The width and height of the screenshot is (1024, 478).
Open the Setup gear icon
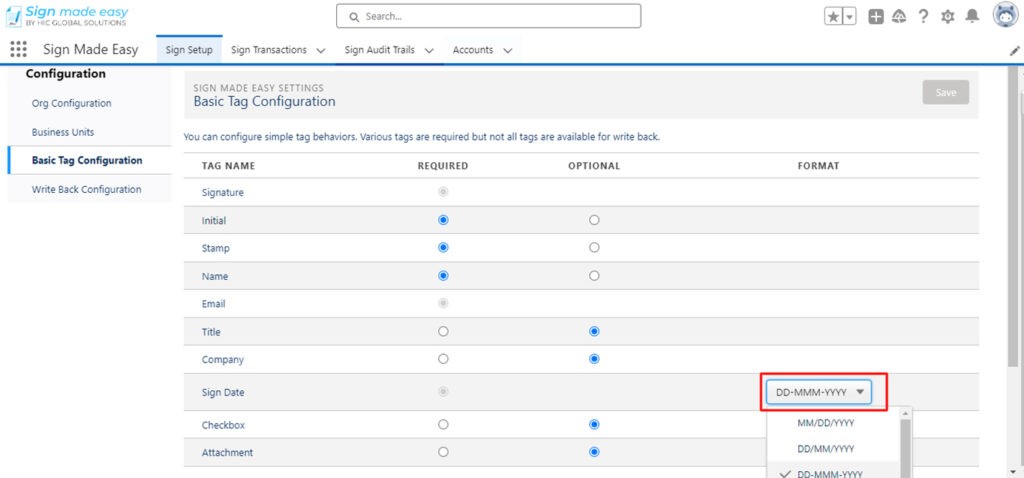pyautogui.click(x=947, y=17)
